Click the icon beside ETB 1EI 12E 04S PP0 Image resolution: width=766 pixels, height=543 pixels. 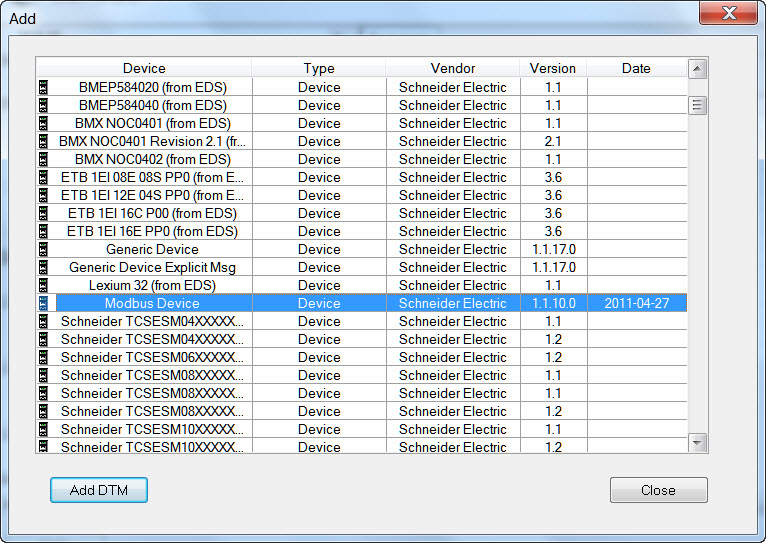point(43,195)
